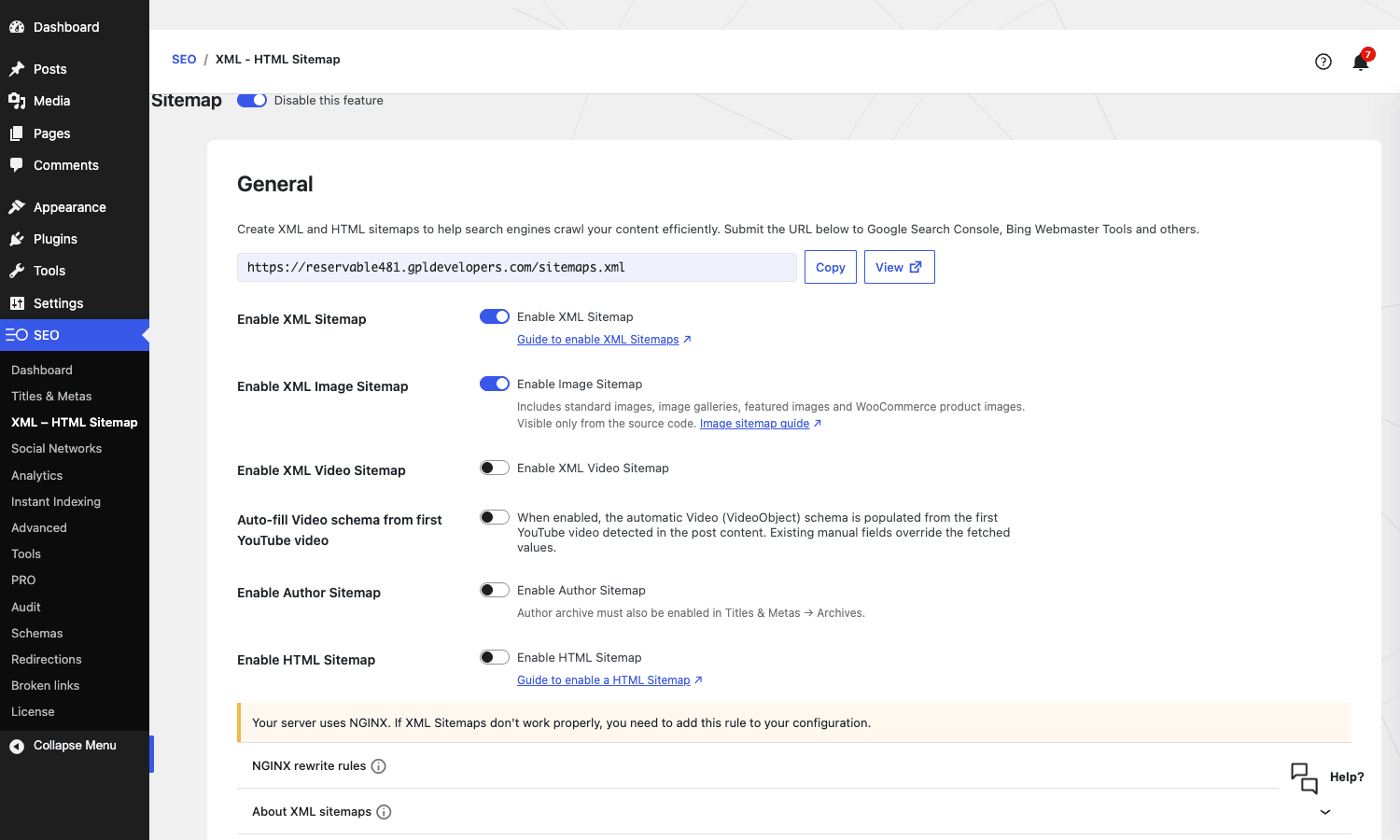The height and width of the screenshot is (840, 1400).
Task: Open the notifications bell icon
Action: pyautogui.click(x=1361, y=62)
